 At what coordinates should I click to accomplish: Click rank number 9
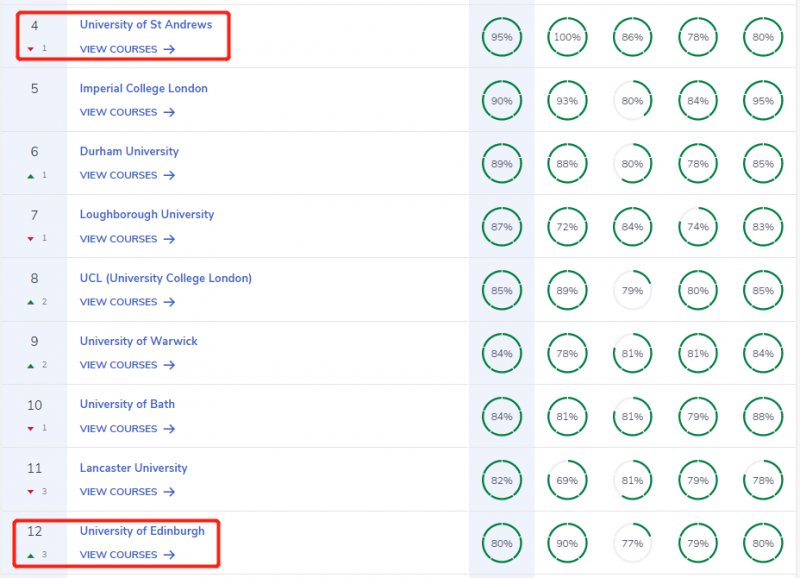coord(34,341)
